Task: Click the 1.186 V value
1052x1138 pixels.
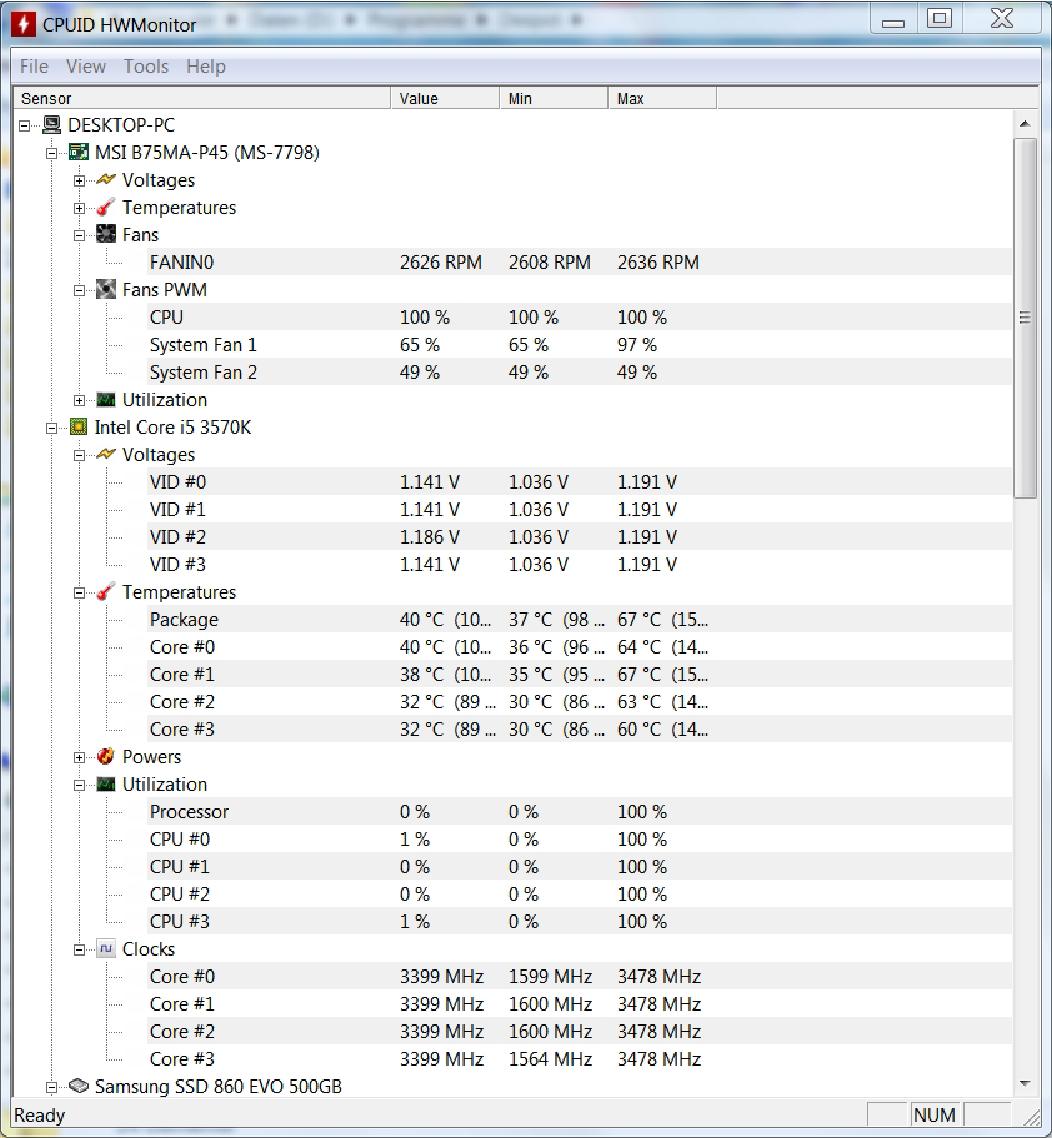Action: (x=430, y=537)
